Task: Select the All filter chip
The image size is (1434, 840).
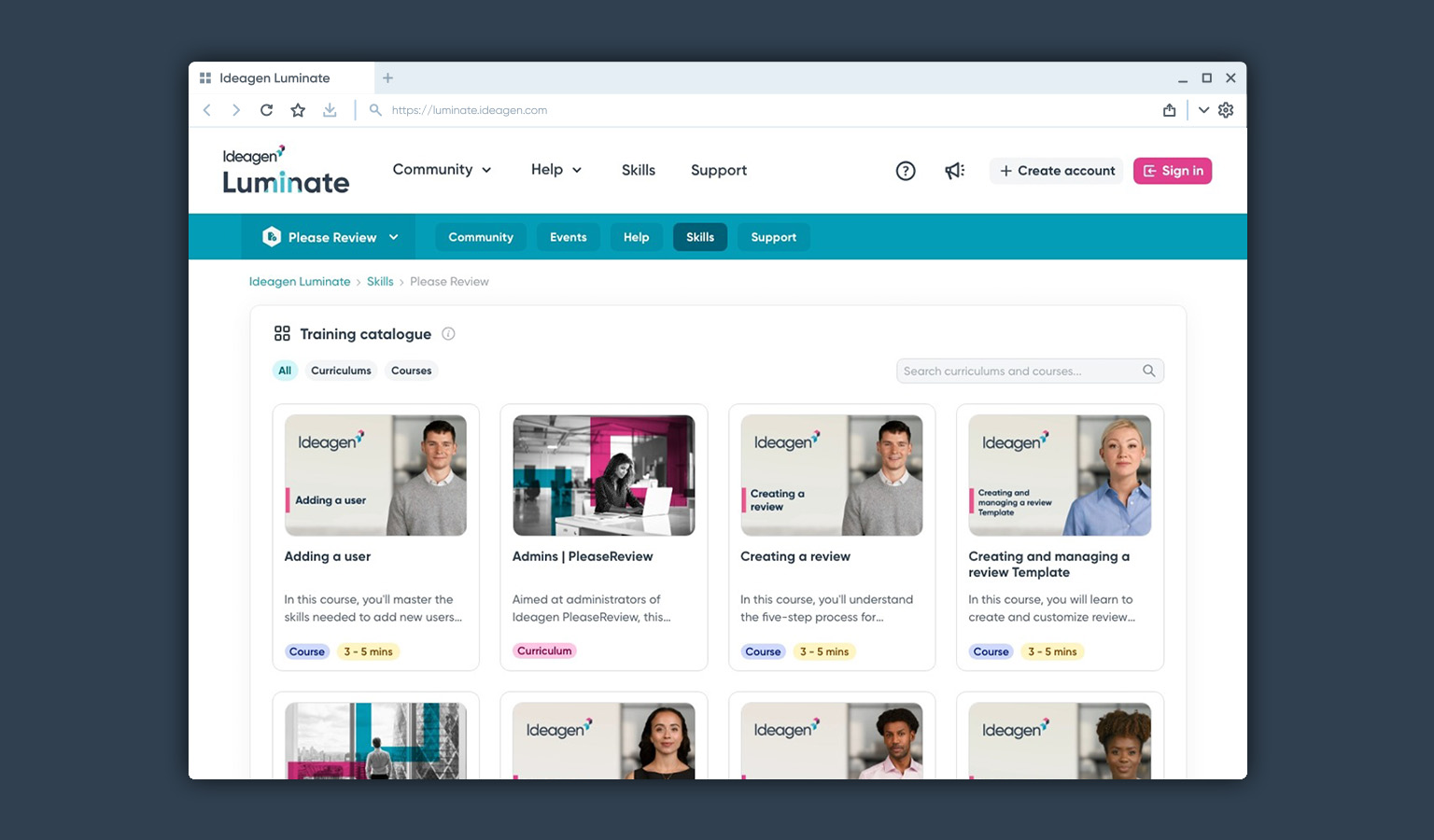Action: [x=285, y=371]
